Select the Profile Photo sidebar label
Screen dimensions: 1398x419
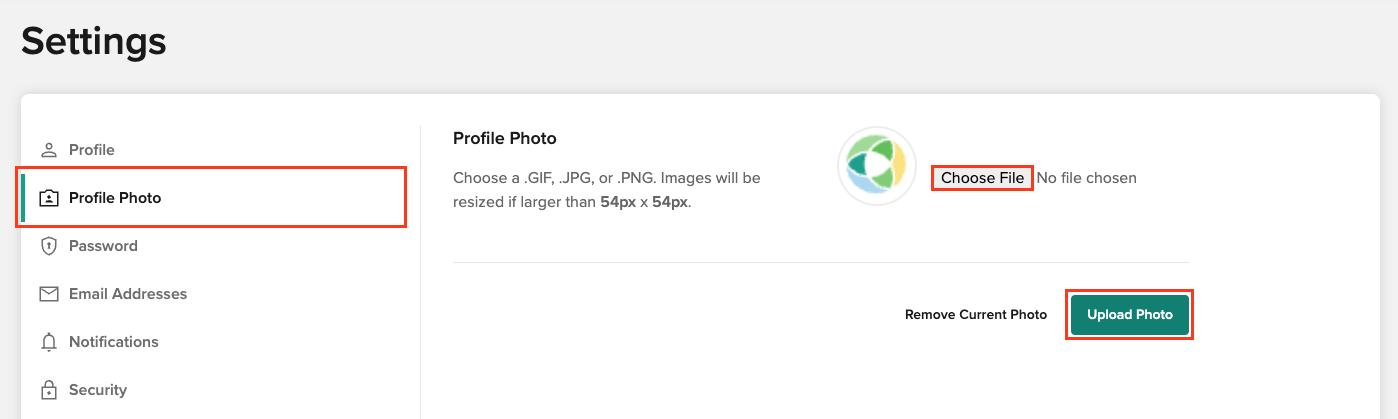tap(115, 198)
